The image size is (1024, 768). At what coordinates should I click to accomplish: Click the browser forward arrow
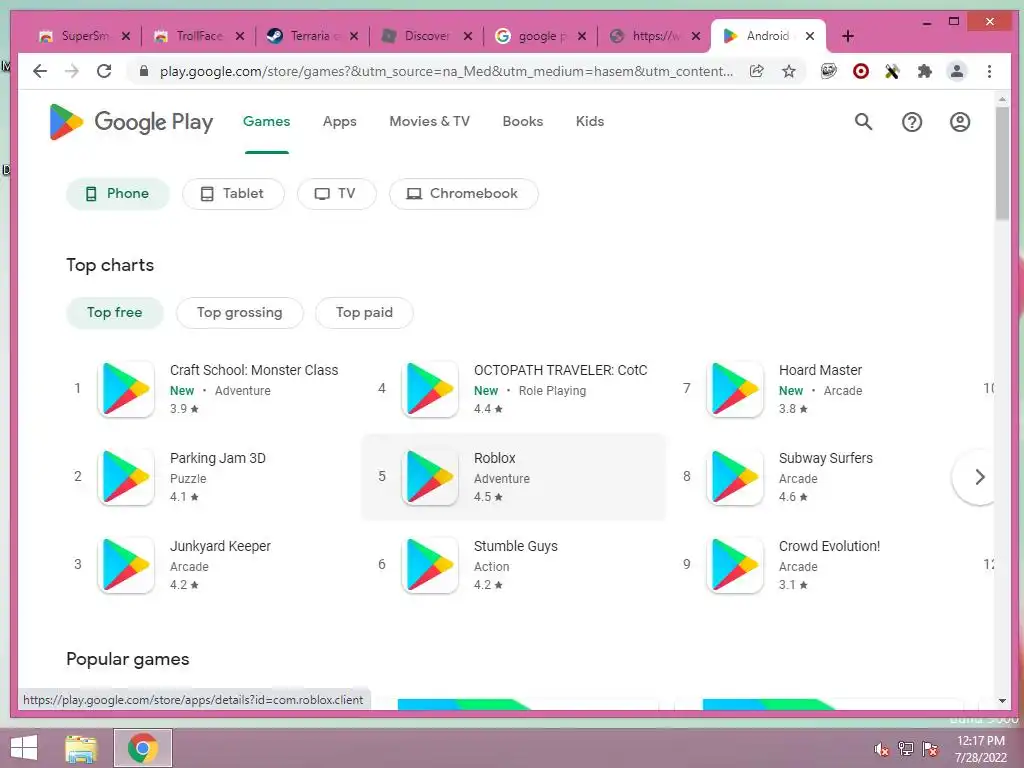pos(72,71)
